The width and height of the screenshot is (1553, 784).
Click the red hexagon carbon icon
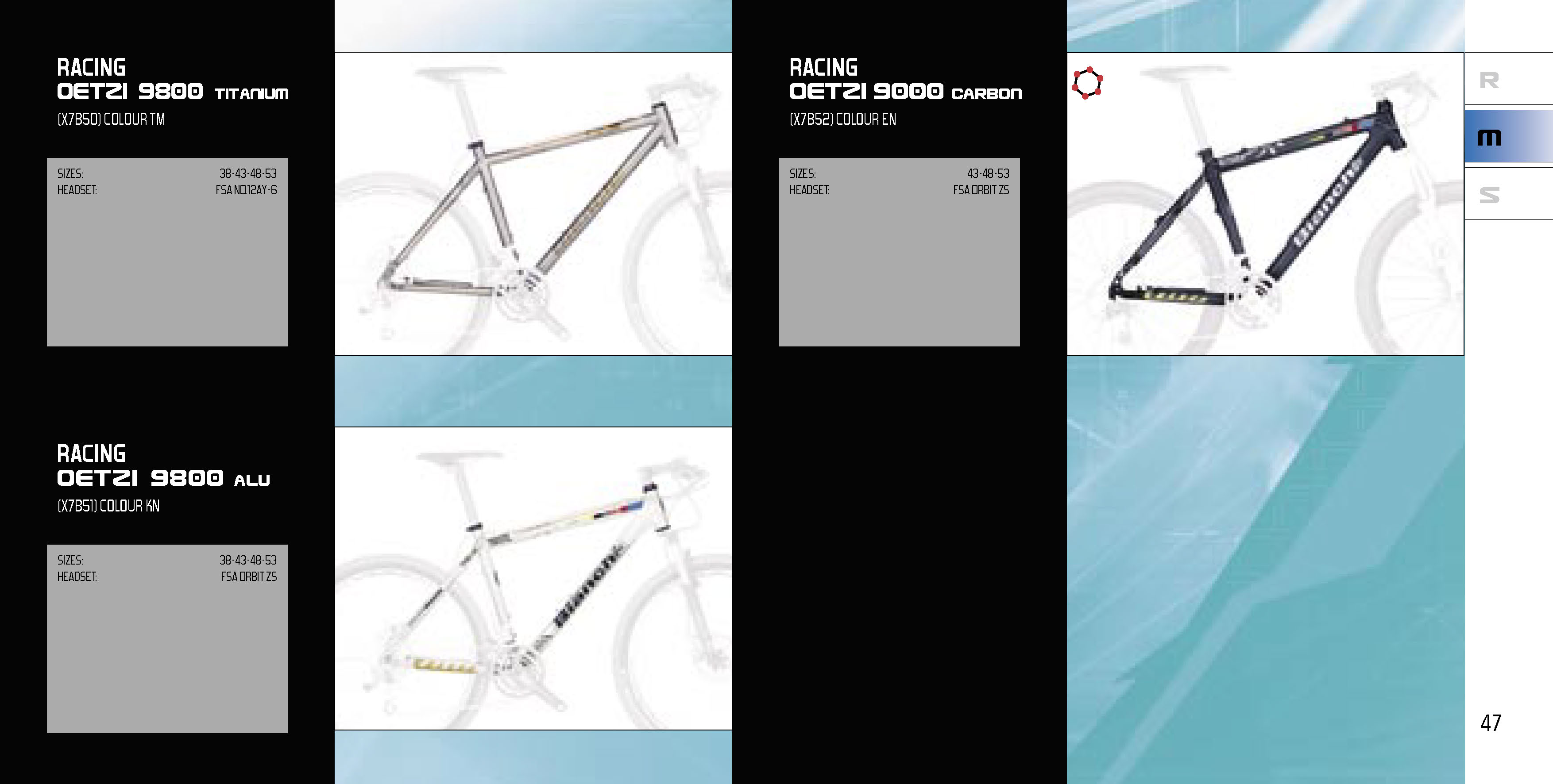pyautogui.click(x=1087, y=83)
